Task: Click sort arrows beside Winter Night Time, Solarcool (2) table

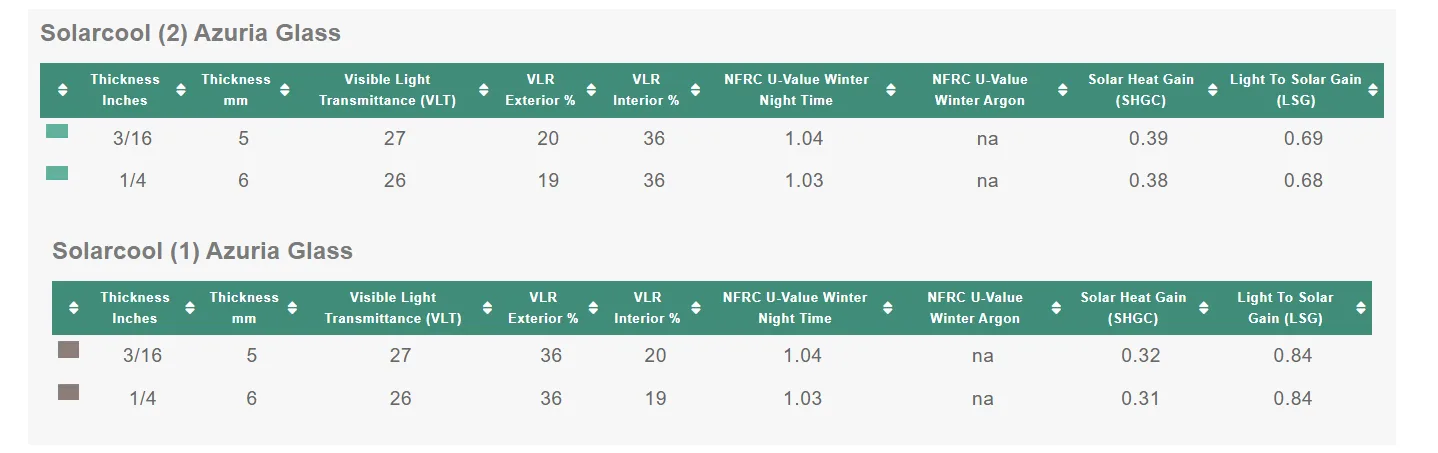Action: coord(891,90)
